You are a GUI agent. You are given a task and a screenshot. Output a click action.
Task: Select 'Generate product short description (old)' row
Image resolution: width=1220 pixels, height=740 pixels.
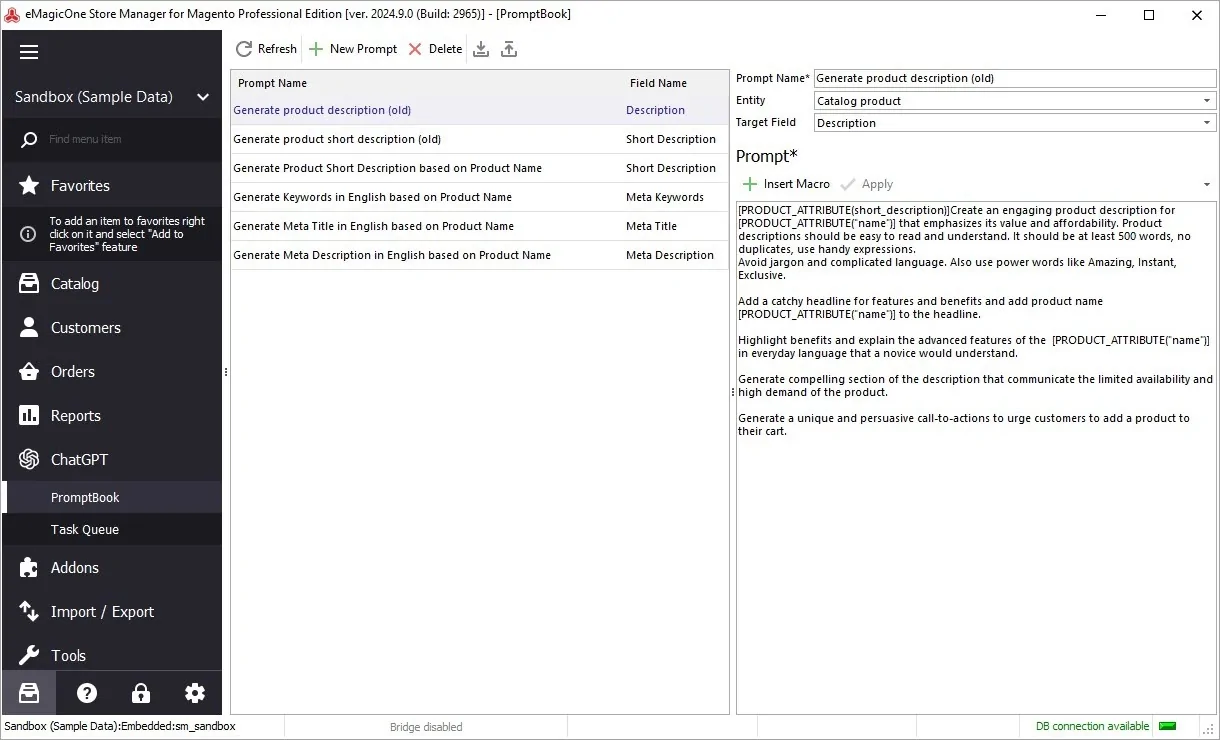(x=479, y=139)
